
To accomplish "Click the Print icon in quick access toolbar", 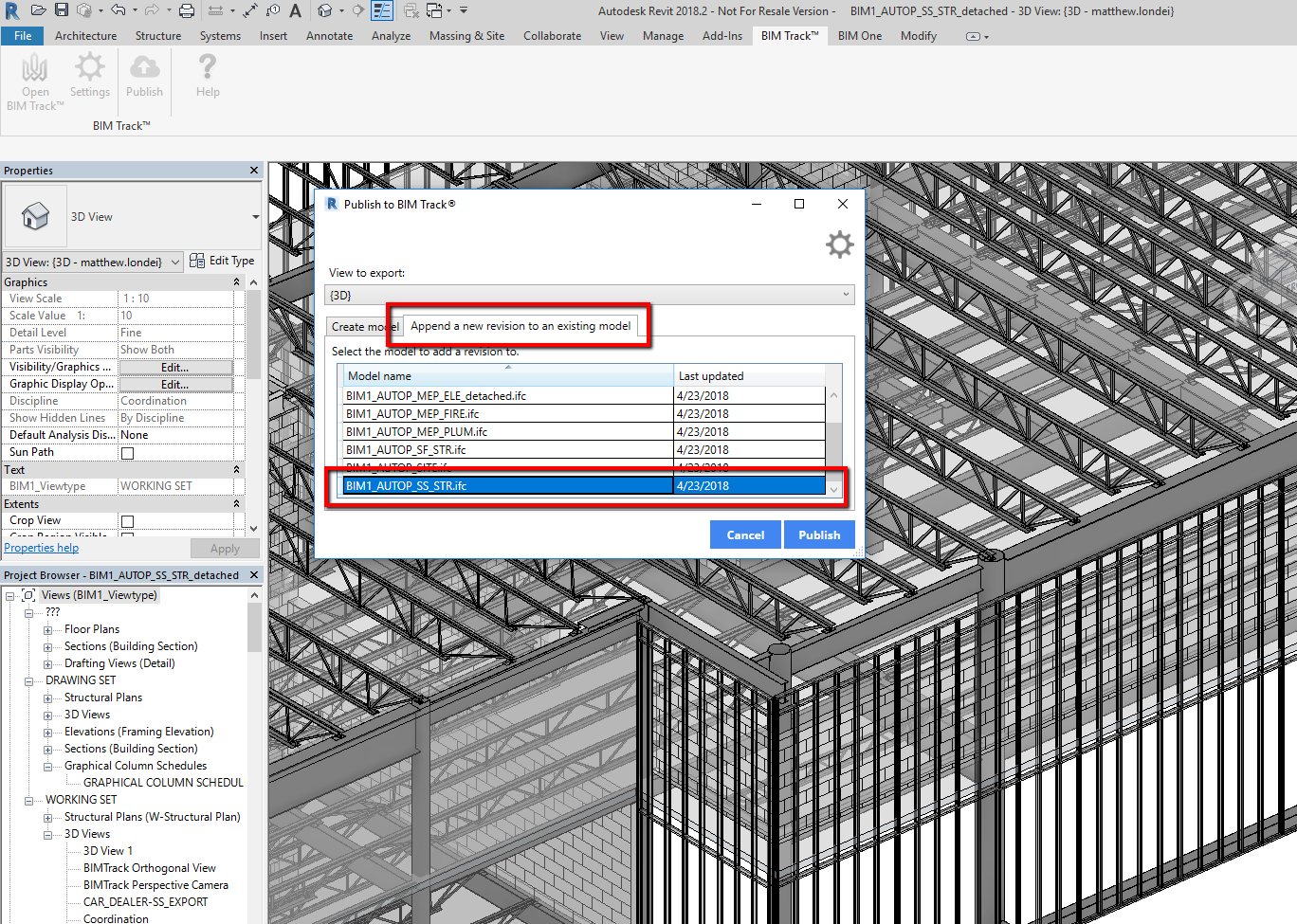I will click(x=187, y=10).
